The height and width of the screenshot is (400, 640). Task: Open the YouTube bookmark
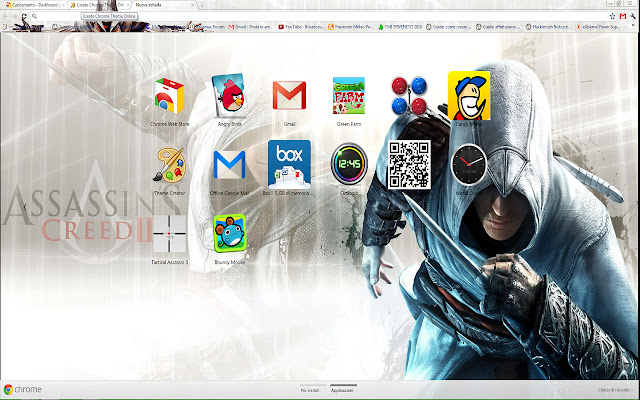[300, 27]
